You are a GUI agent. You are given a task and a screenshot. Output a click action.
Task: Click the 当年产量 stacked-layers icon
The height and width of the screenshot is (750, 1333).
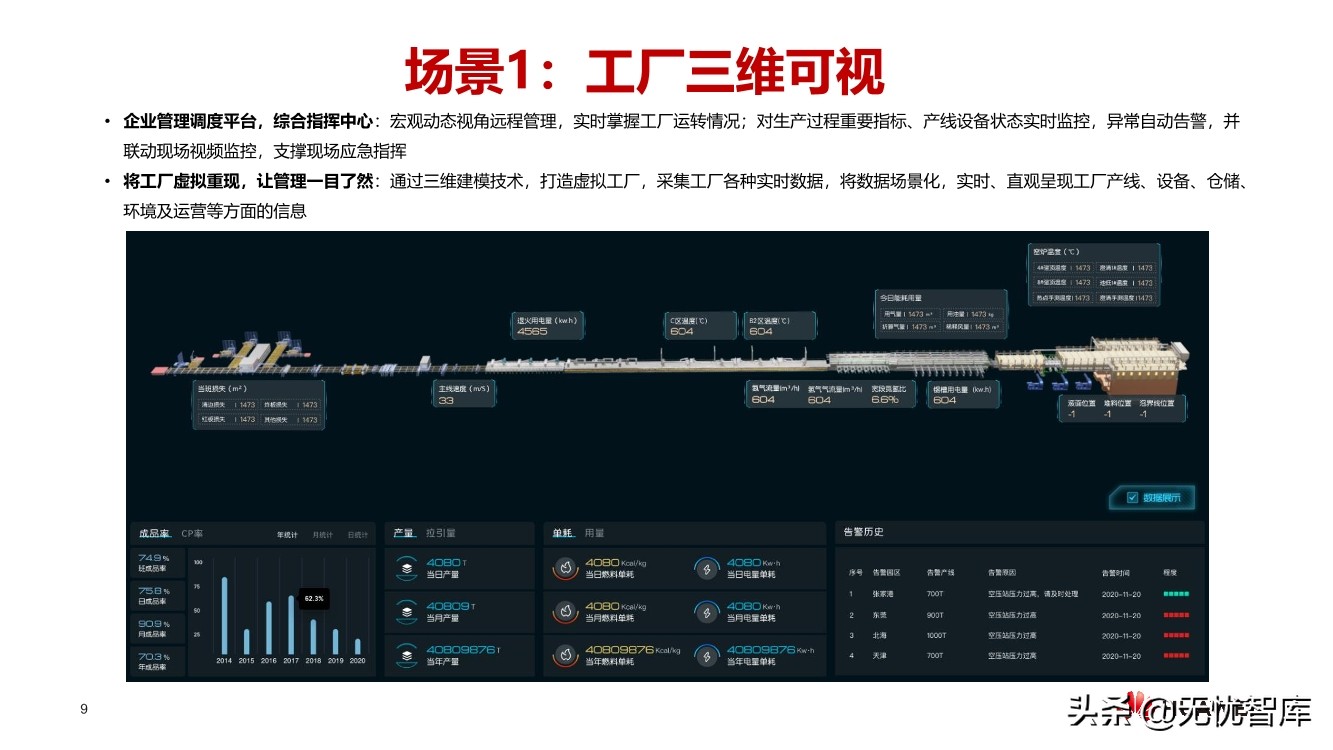click(x=406, y=655)
